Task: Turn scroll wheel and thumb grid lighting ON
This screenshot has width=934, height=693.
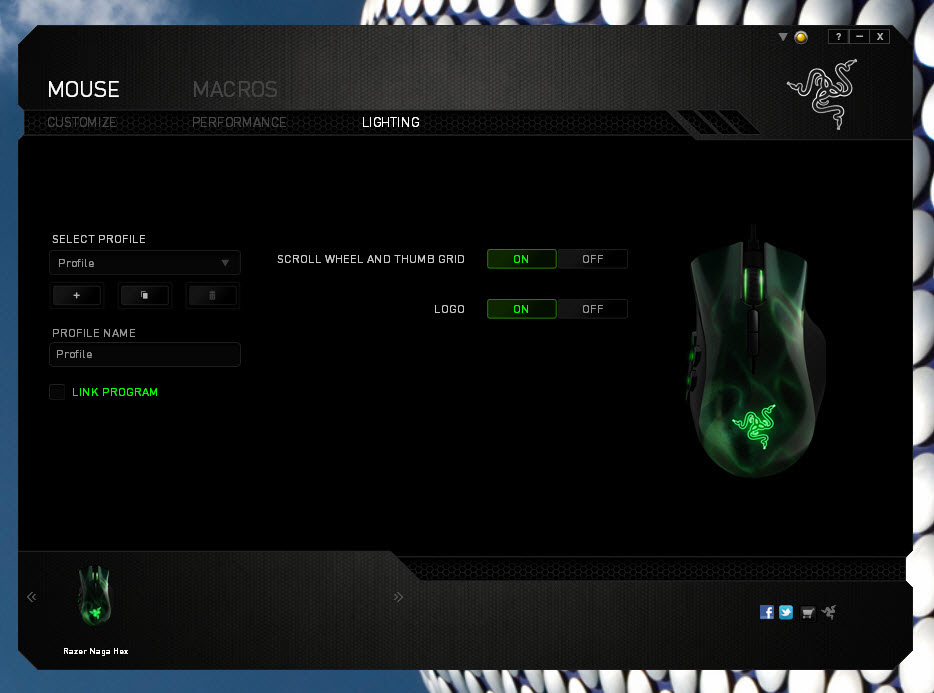Action: 522,259
